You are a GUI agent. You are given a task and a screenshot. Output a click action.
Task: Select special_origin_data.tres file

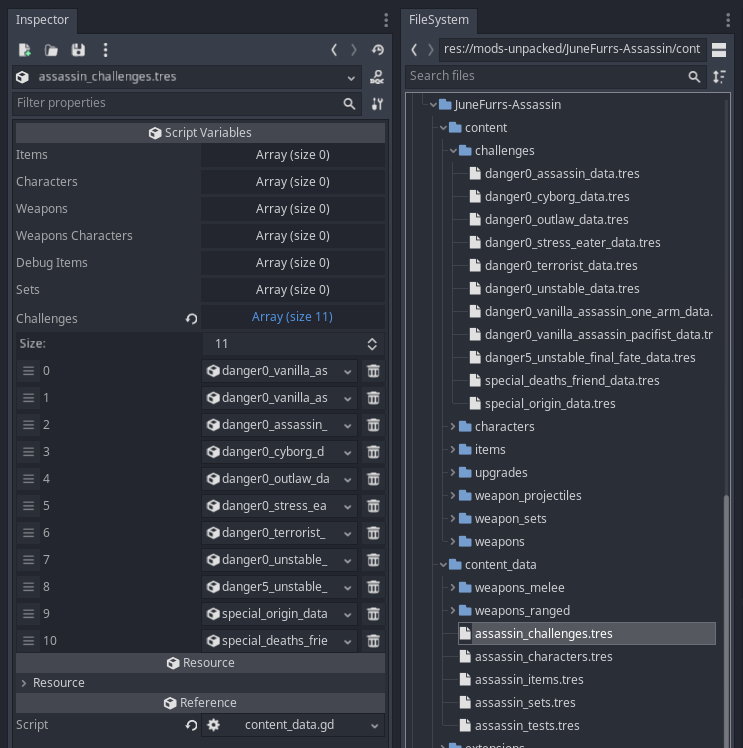coord(550,404)
